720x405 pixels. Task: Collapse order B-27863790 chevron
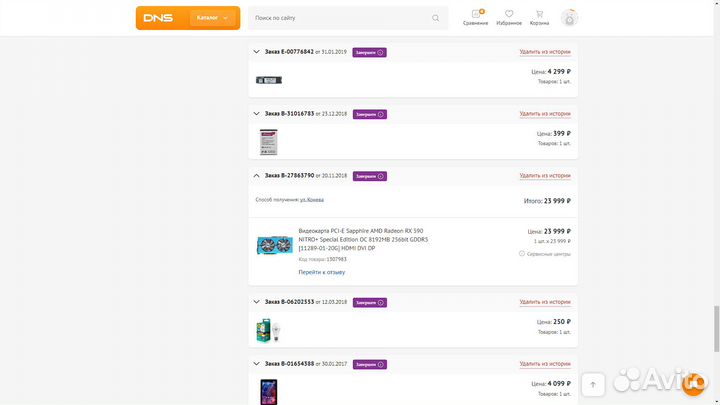coord(256,175)
